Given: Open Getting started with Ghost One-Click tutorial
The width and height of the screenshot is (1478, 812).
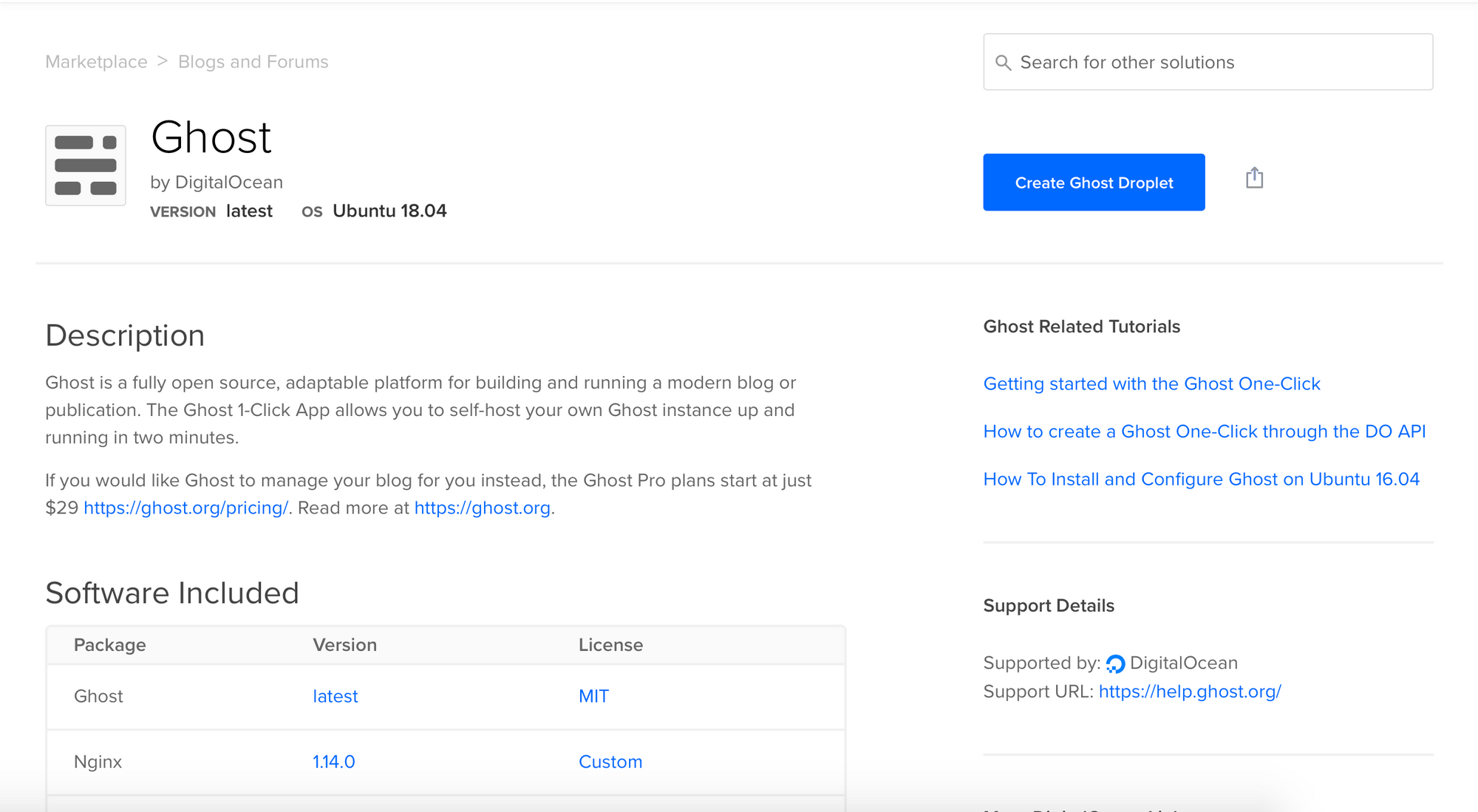Looking at the screenshot, I should tap(1151, 384).
